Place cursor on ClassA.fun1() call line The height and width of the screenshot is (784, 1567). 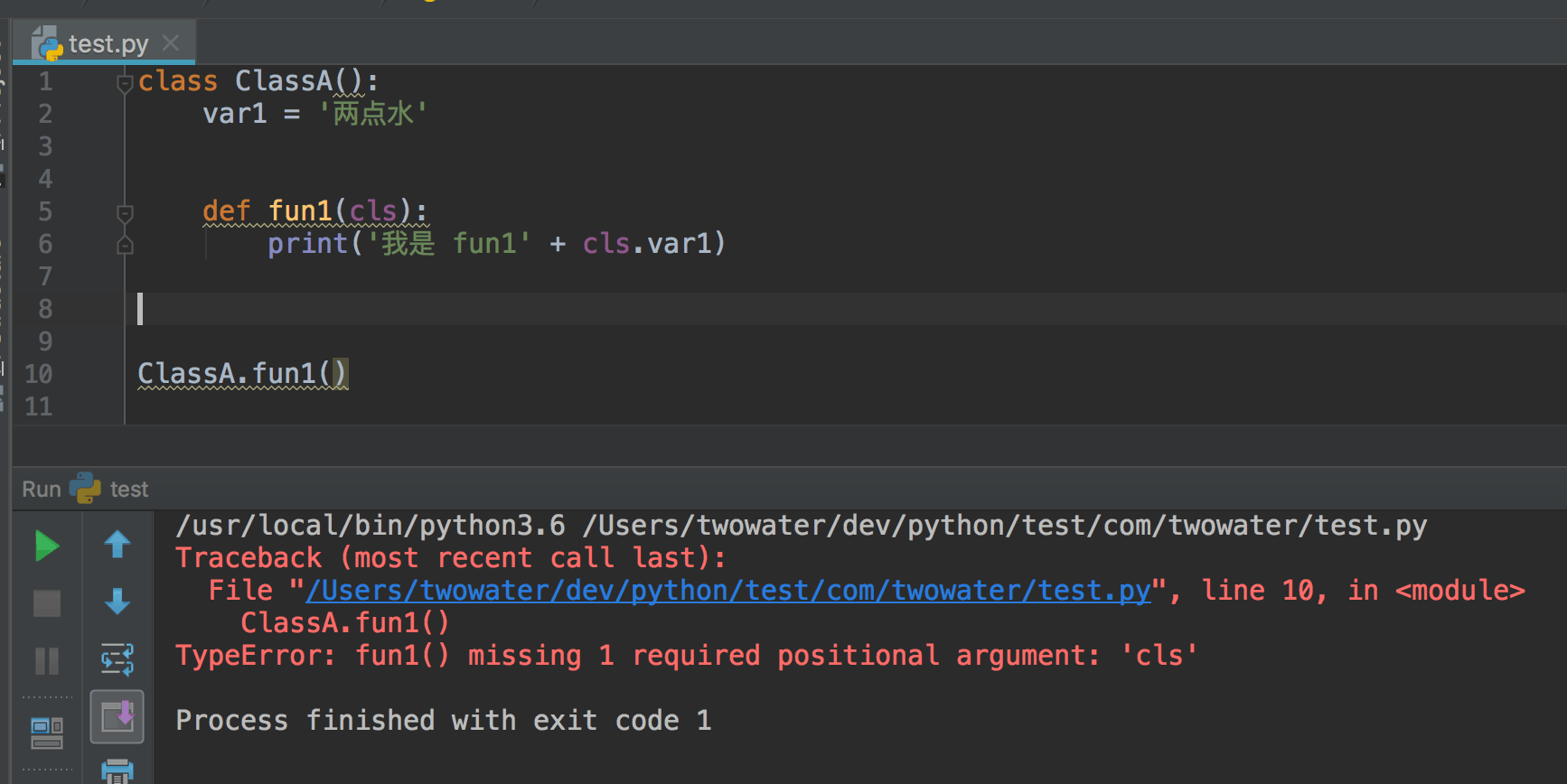pos(241,374)
